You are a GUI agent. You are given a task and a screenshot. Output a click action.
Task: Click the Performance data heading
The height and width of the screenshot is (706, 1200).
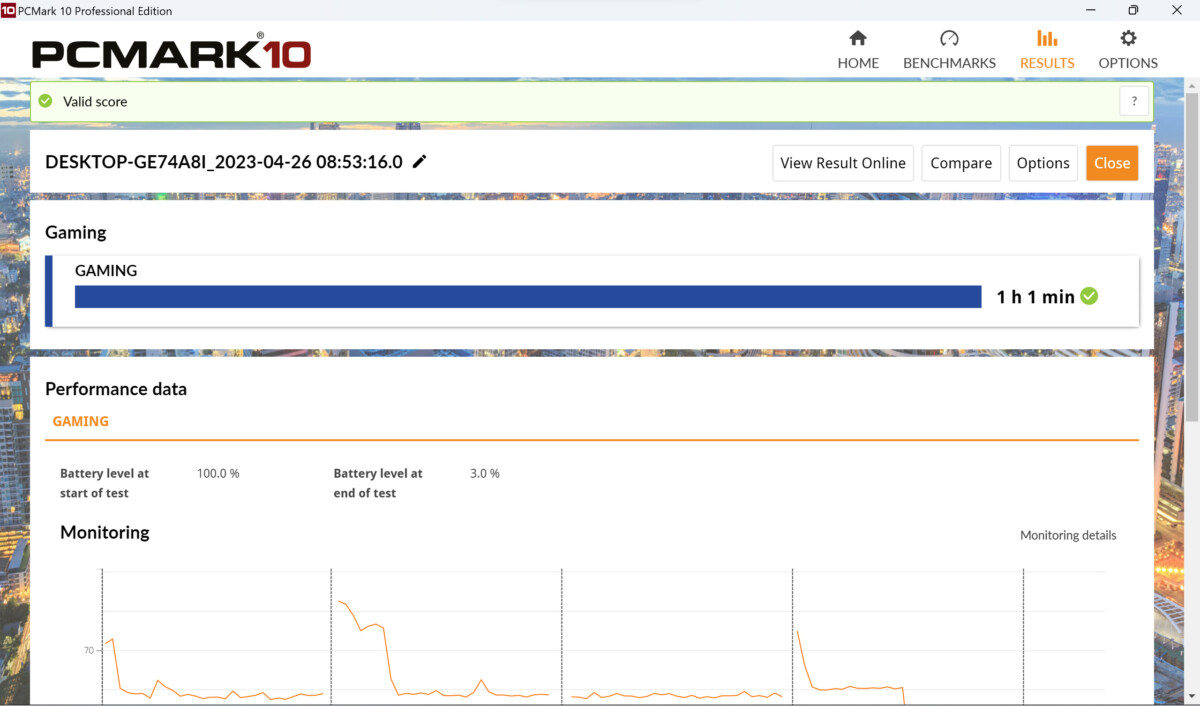tap(116, 389)
